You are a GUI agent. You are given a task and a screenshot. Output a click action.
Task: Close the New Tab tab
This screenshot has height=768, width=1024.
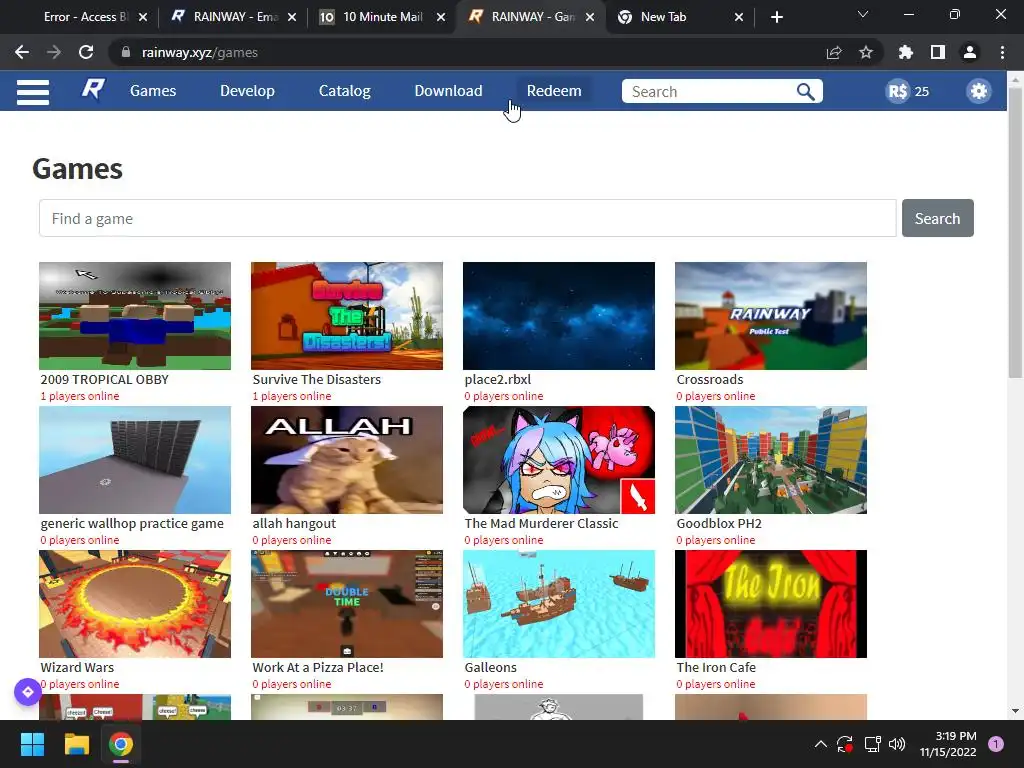[739, 17]
